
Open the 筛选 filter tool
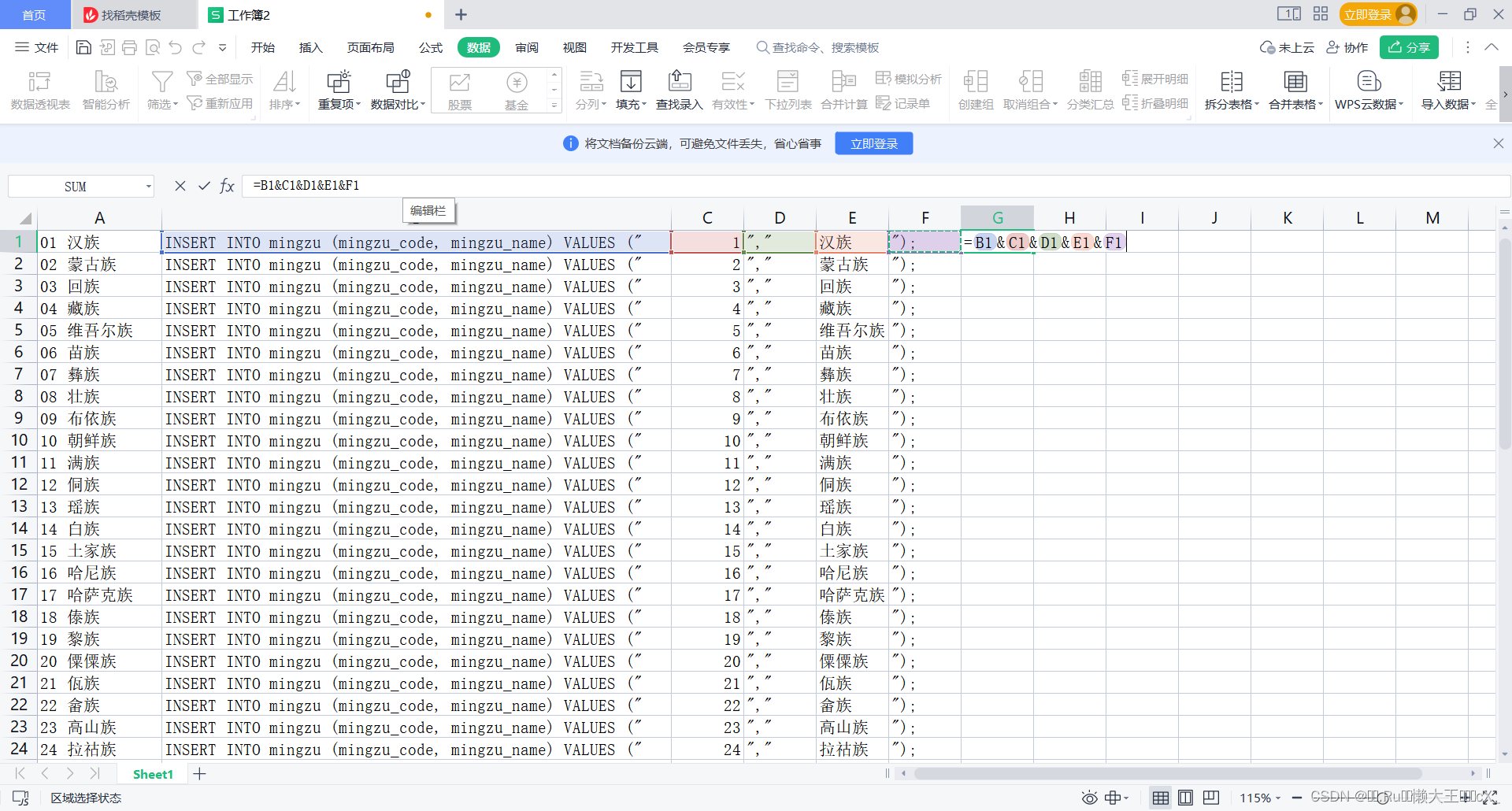(162, 91)
